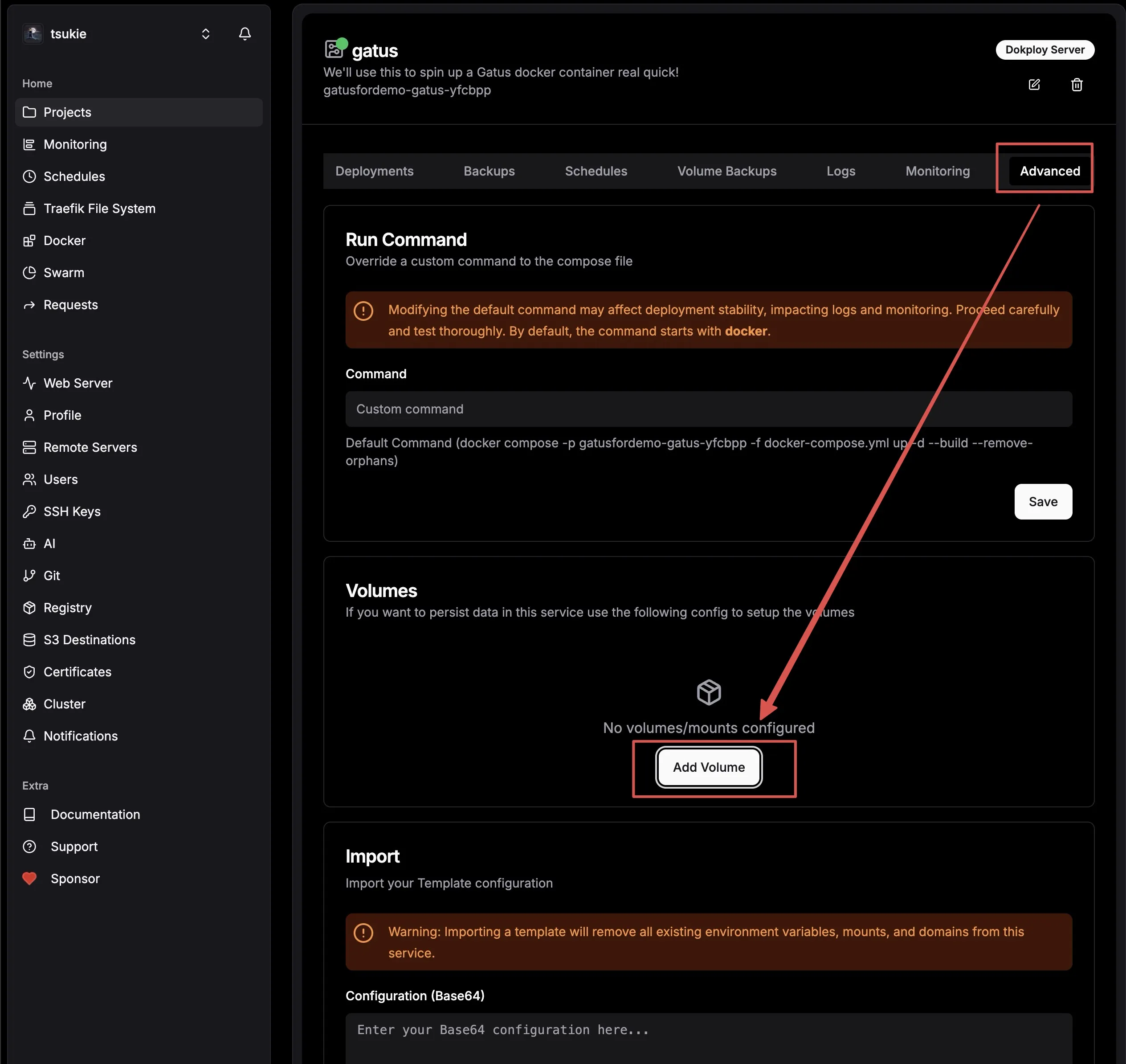Open Swarm in the sidebar
The image size is (1126, 1064).
coord(64,273)
